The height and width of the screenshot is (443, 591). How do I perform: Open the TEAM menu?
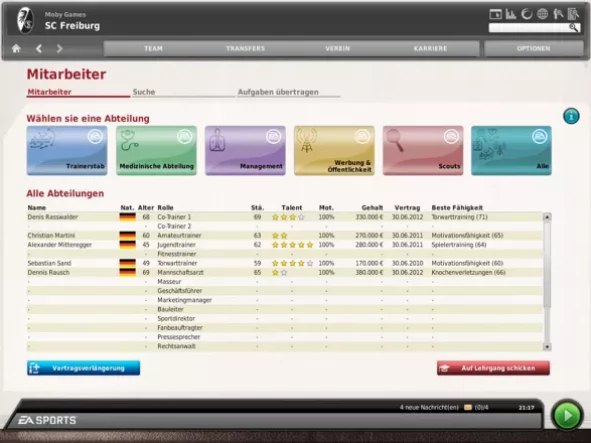click(153, 49)
